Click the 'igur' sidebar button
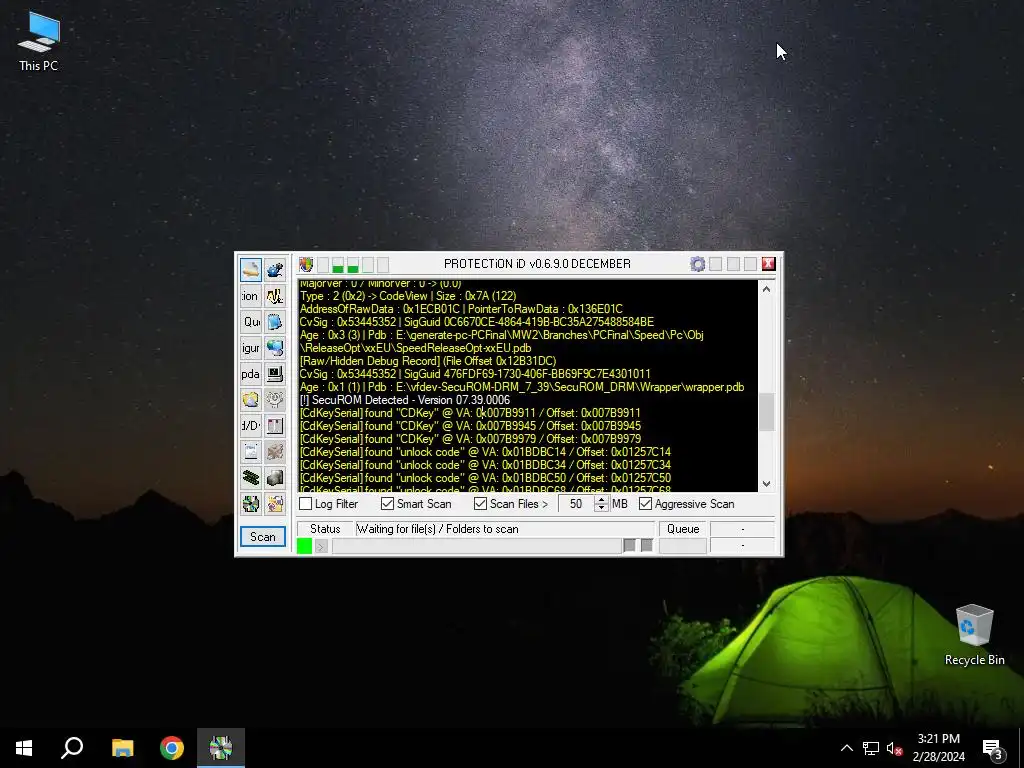The height and width of the screenshot is (768, 1024). [x=251, y=348]
